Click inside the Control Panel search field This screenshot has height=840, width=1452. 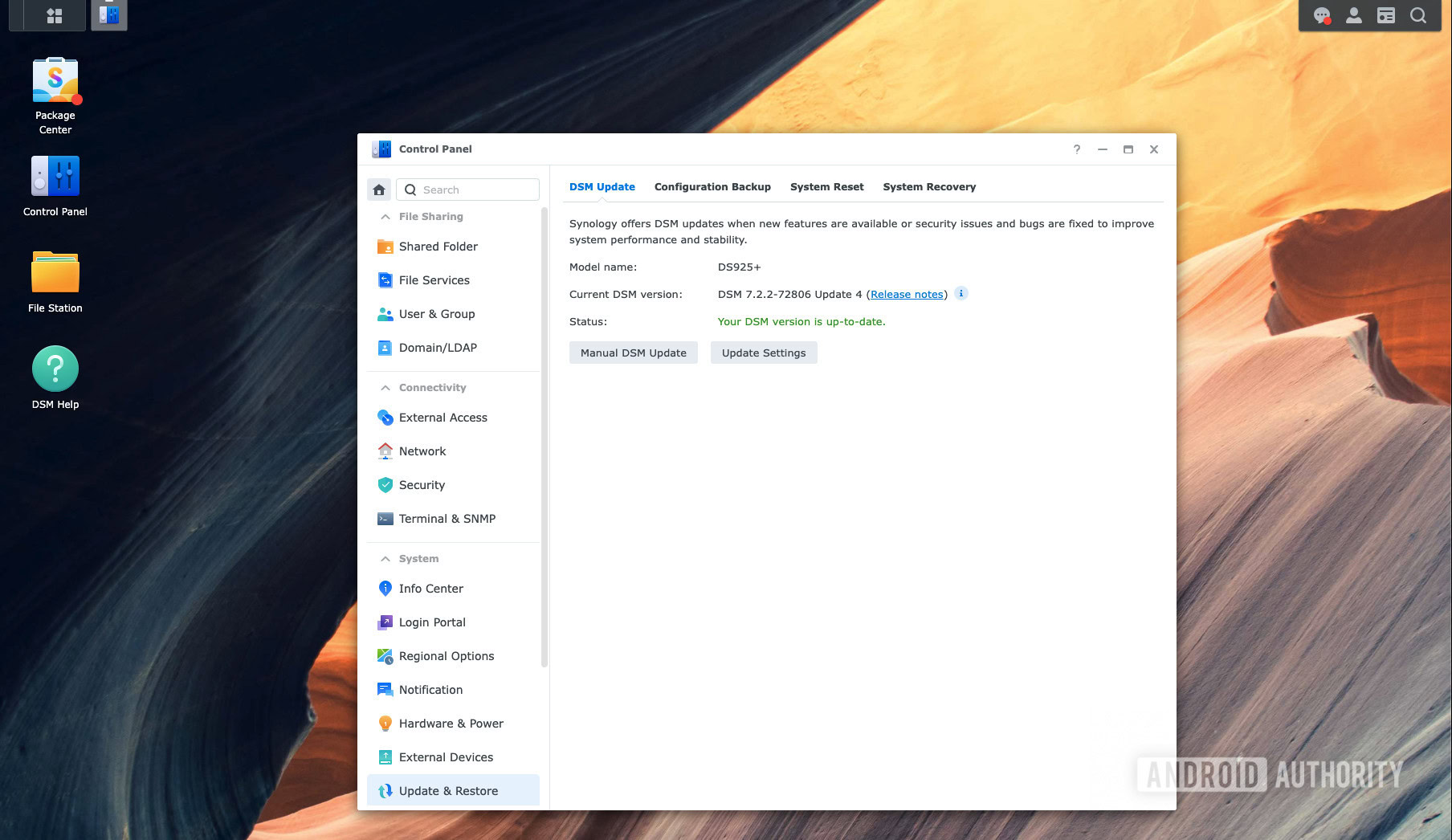474,190
